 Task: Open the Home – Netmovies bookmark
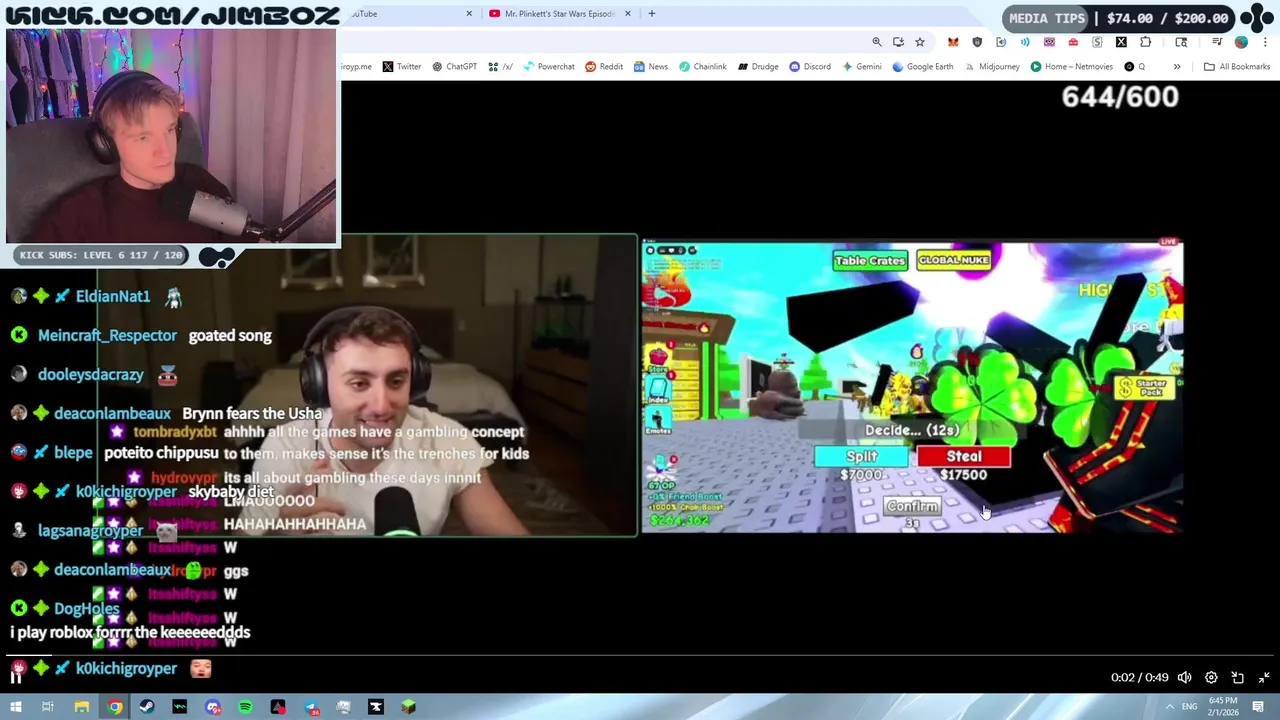(x=1071, y=67)
